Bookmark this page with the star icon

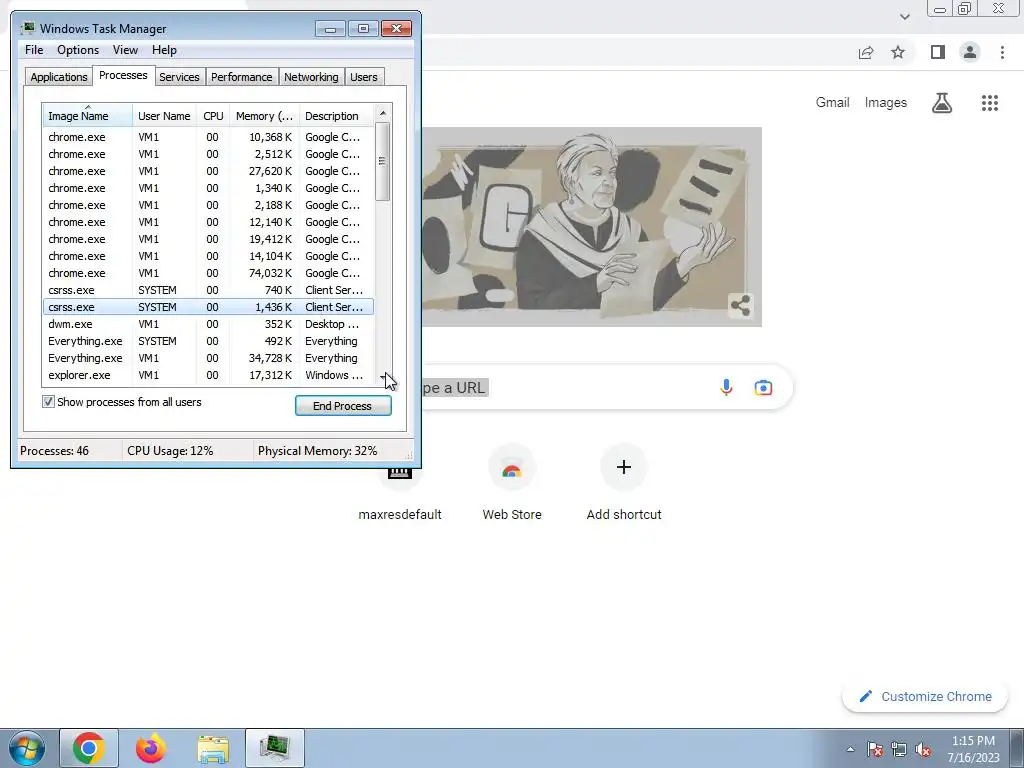(898, 52)
